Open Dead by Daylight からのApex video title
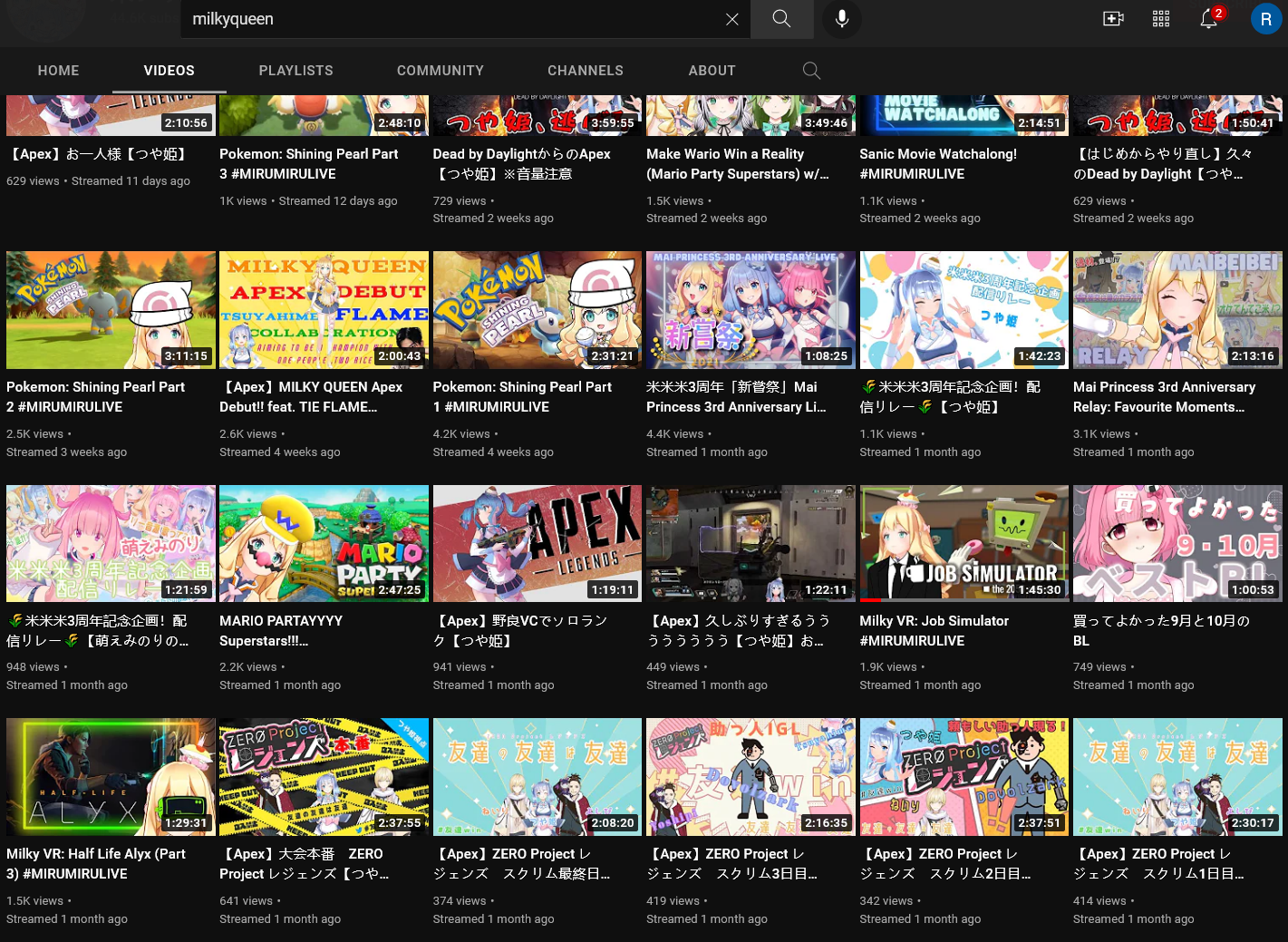The height and width of the screenshot is (942, 1288). coord(522,164)
